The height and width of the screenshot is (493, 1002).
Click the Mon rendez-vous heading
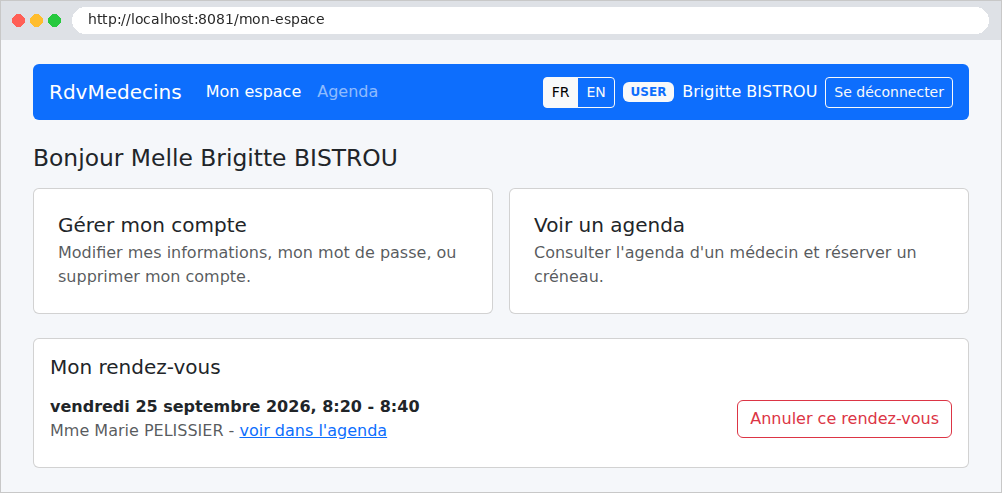pyautogui.click(x=135, y=367)
